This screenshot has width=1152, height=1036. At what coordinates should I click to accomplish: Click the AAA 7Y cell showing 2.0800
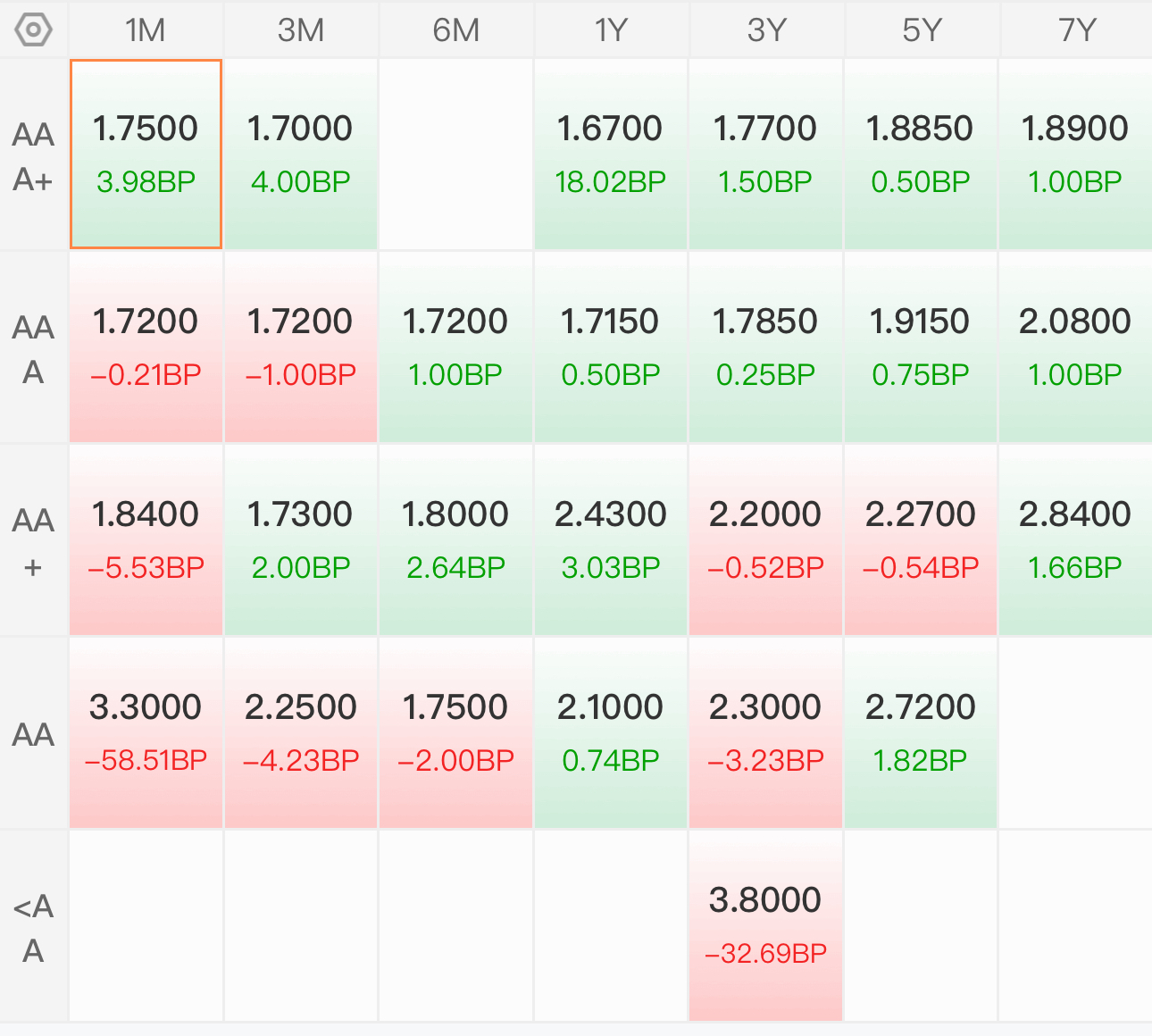tap(1075, 347)
